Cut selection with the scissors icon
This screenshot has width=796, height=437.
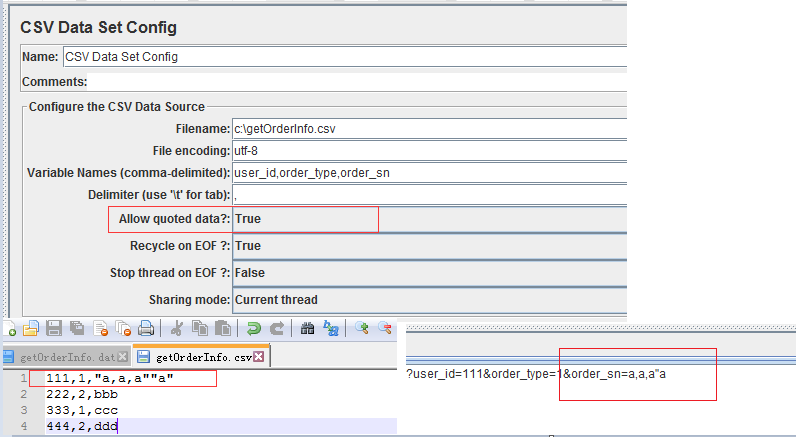(176, 329)
